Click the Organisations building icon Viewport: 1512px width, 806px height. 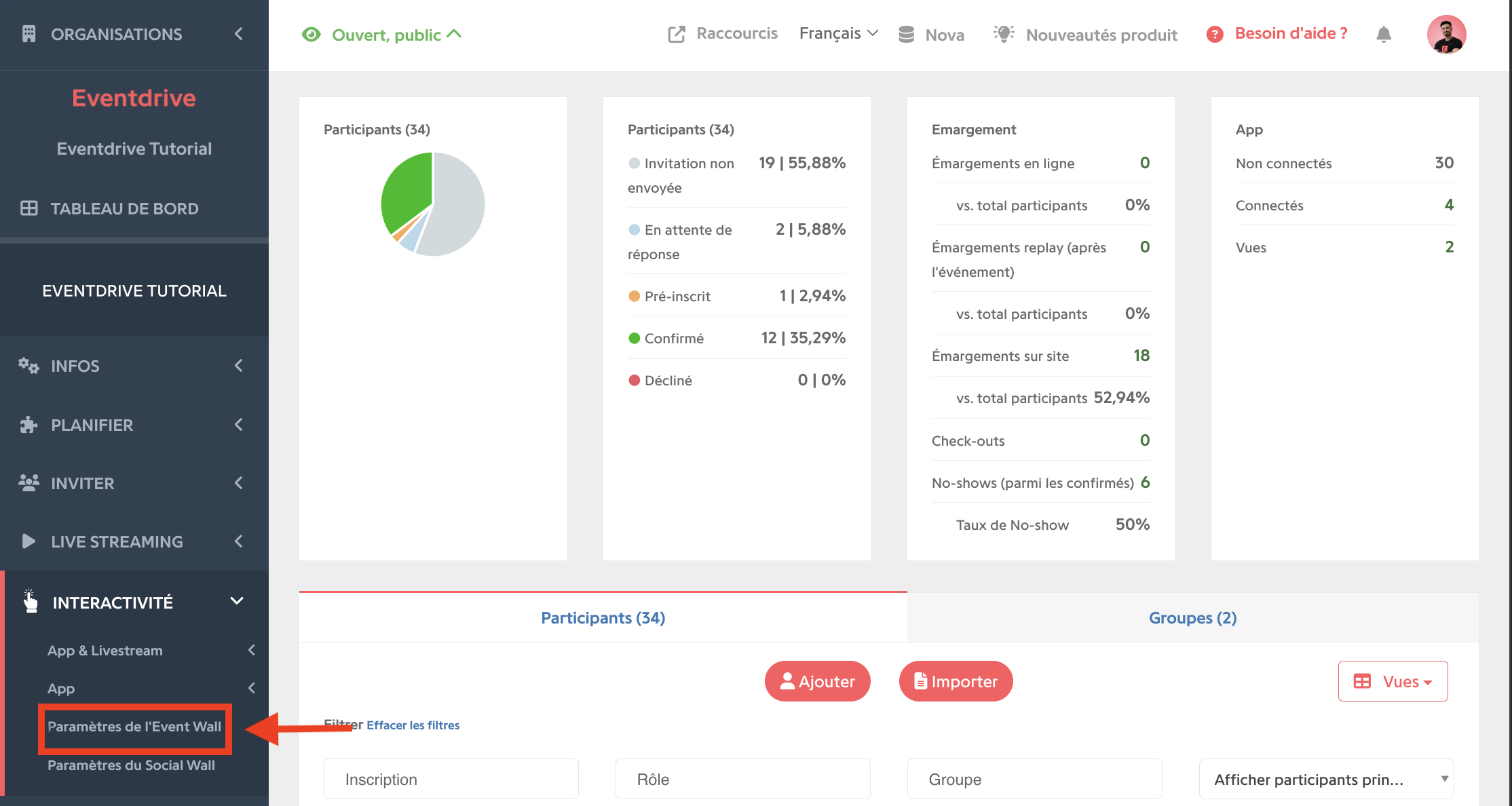[29, 34]
